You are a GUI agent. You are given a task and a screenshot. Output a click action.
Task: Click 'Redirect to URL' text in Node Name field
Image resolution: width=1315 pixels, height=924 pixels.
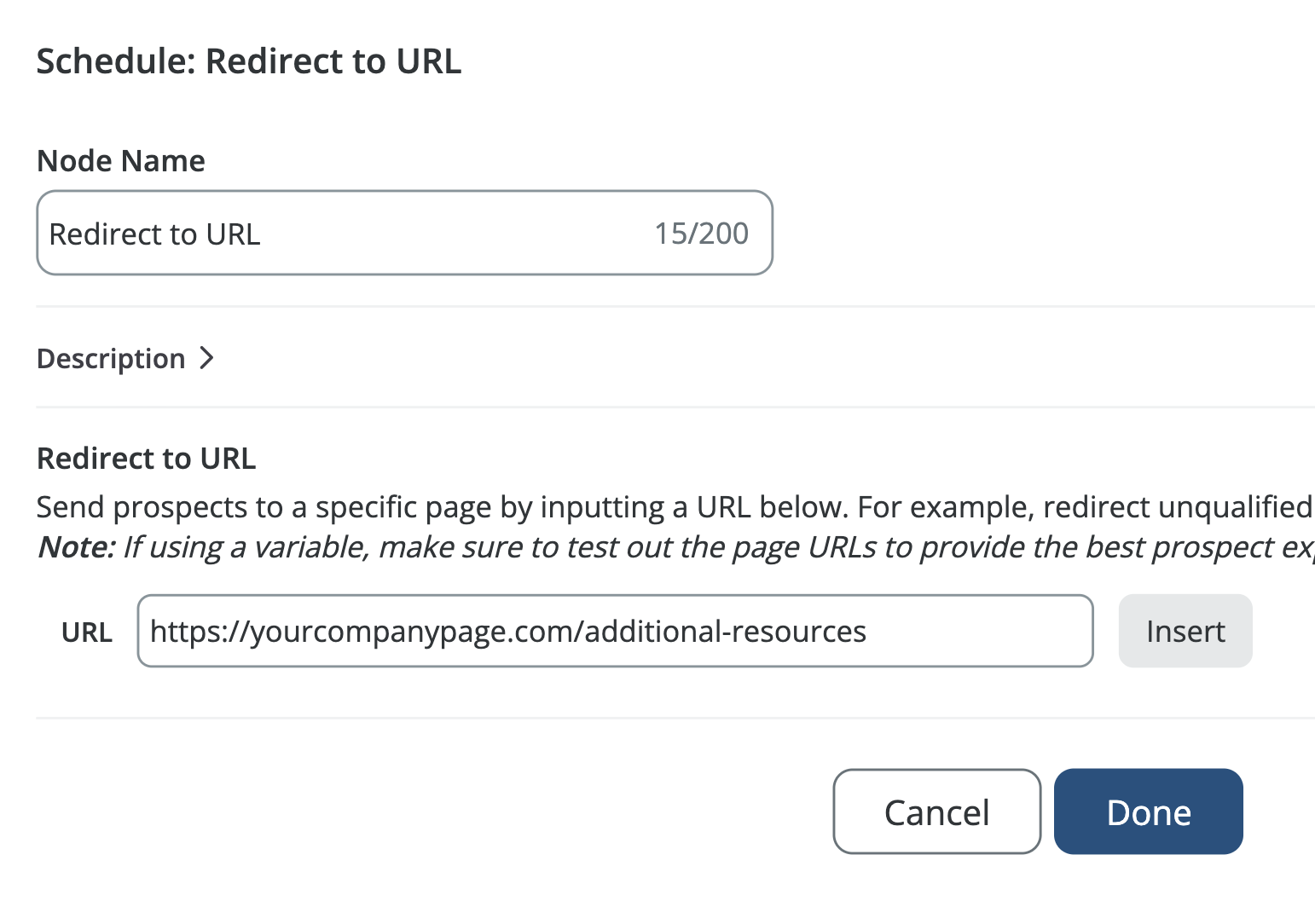pos(154,234)
